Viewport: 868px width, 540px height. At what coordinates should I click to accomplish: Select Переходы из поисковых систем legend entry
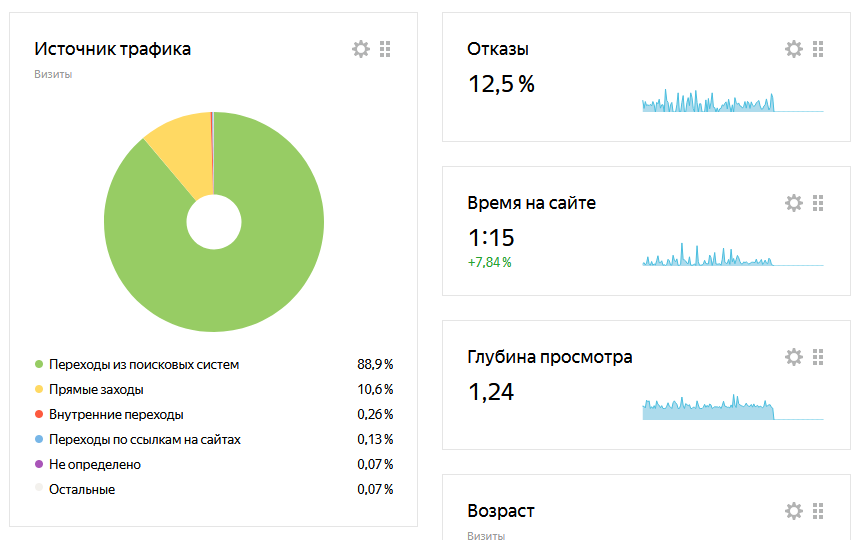point(144,364)
